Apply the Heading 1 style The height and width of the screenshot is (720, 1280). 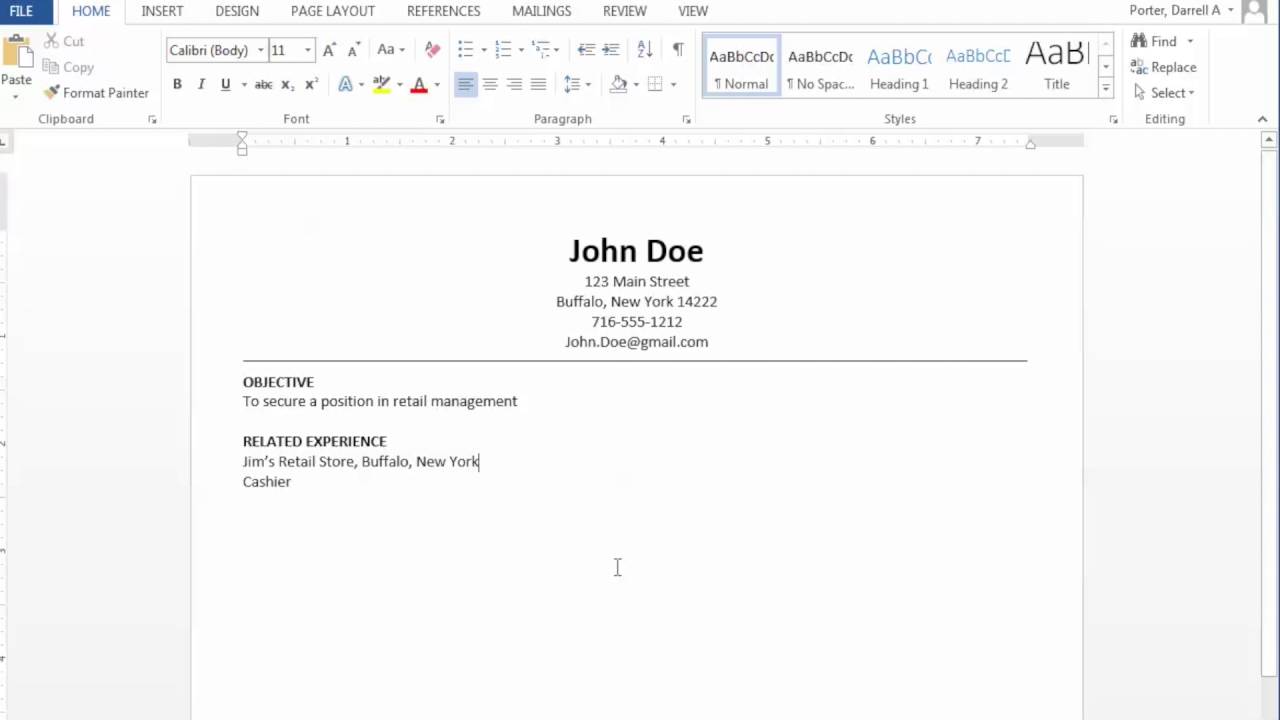click(x=899, y=66)
